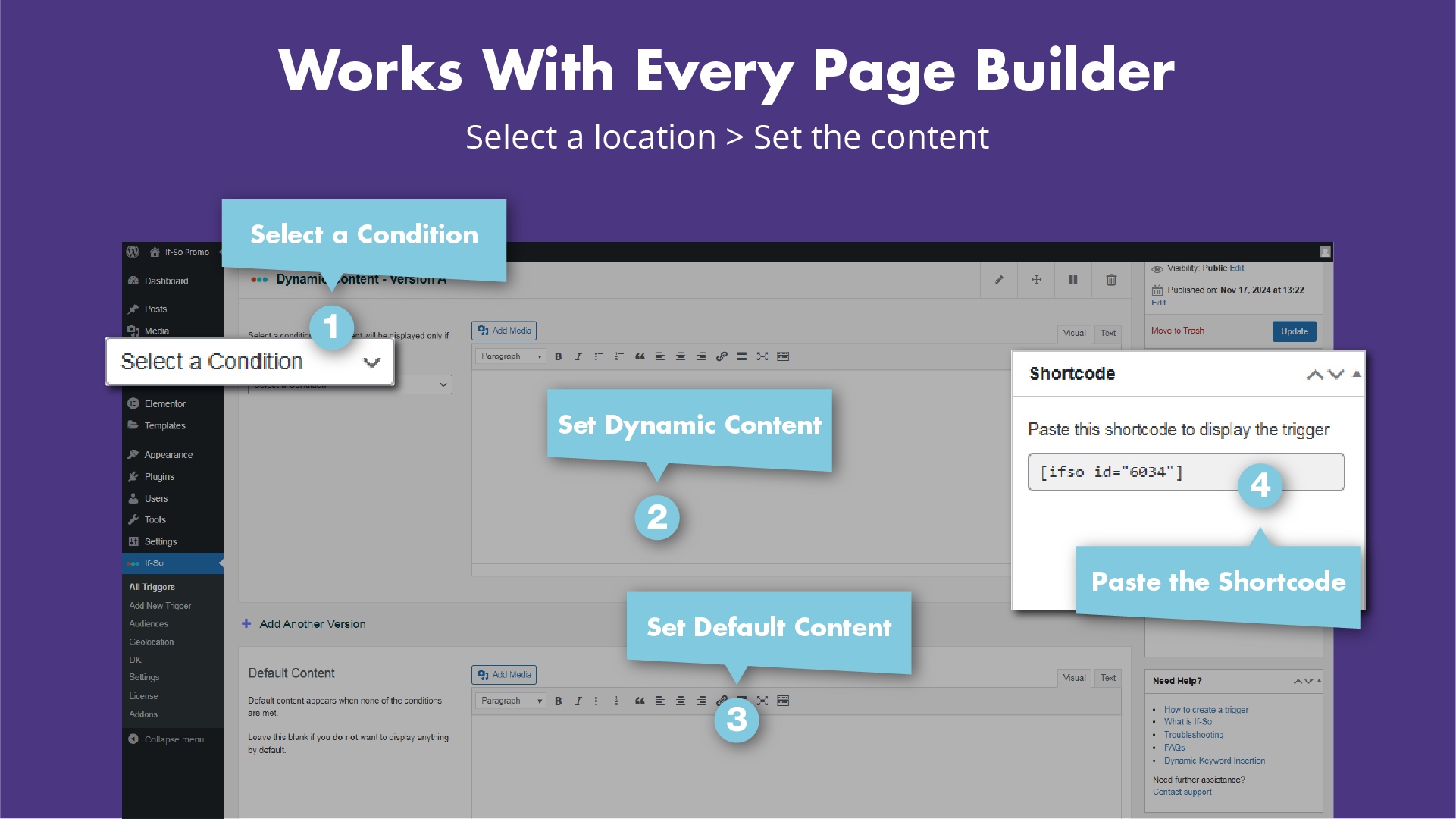Open Paragraph format dropdown in Default Content editor
Image resolution: width=1456 pixels, height=819 pixels.
[511, 701]
